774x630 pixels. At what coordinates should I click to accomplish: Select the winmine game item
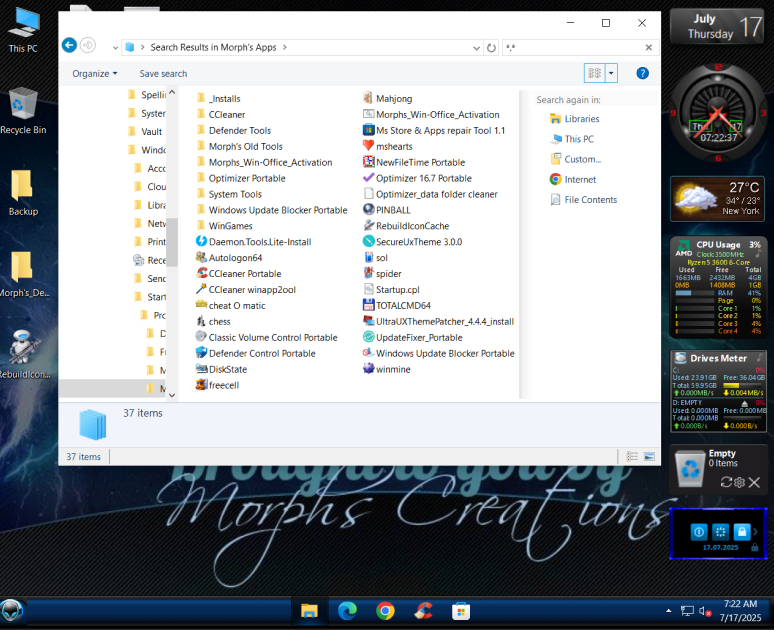tap(387, 369)
